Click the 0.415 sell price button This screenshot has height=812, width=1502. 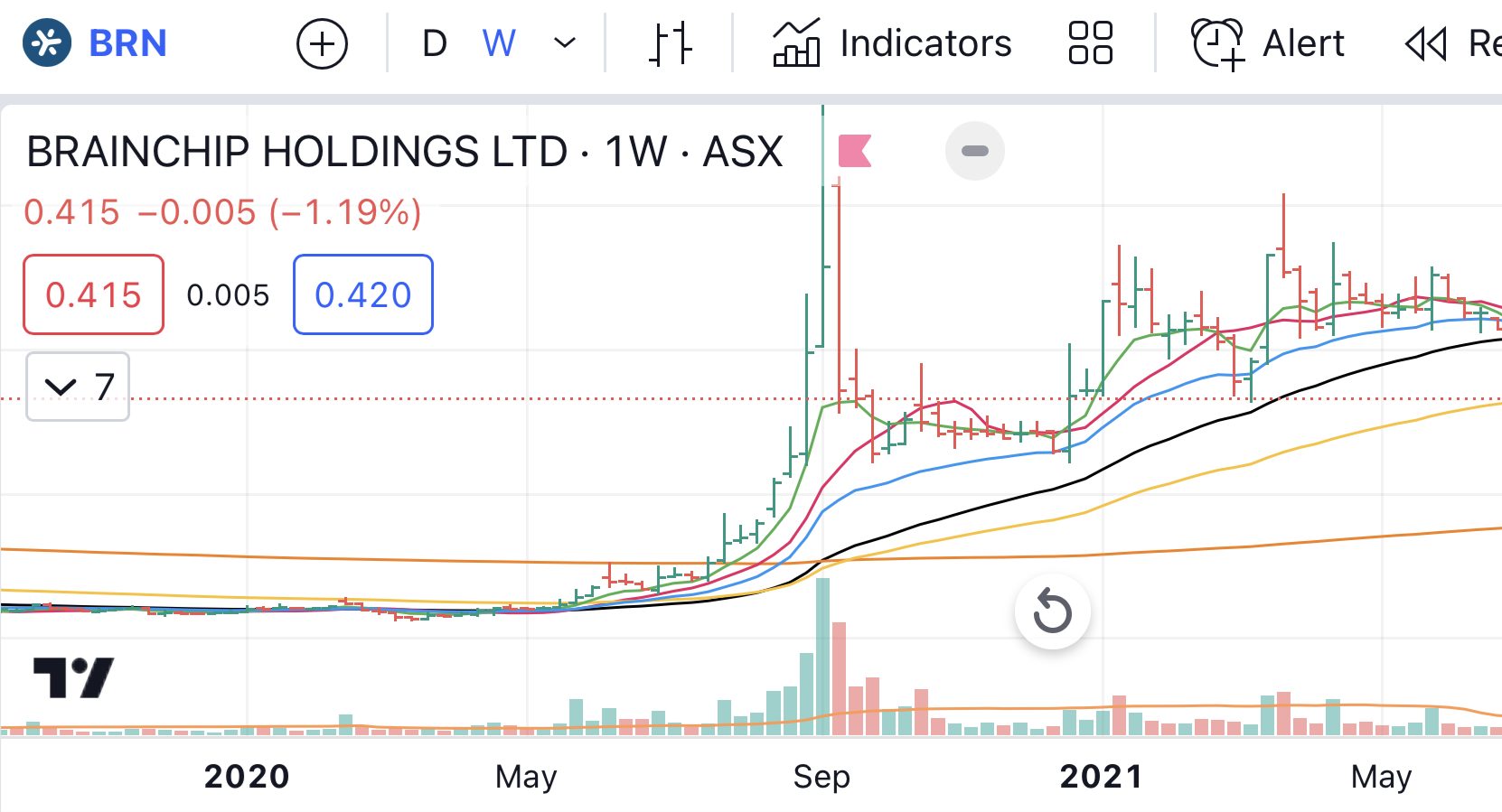[93, 294]
